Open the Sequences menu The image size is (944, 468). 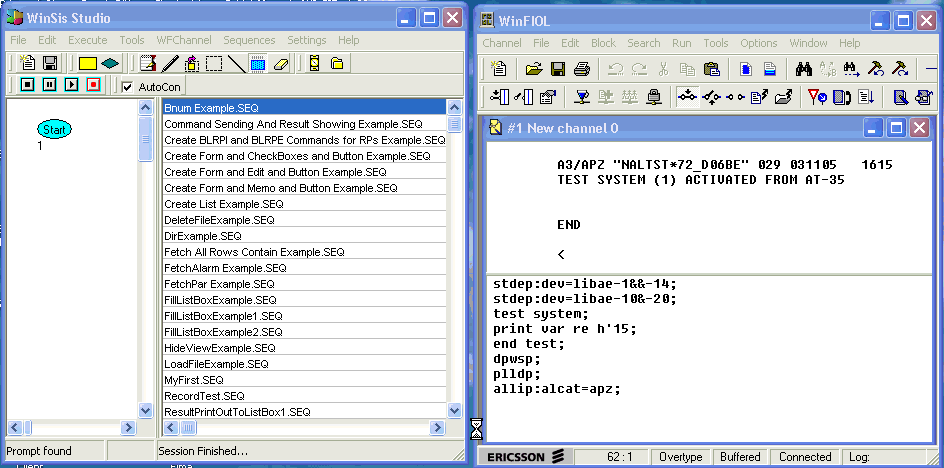click(x=249, y=40)
